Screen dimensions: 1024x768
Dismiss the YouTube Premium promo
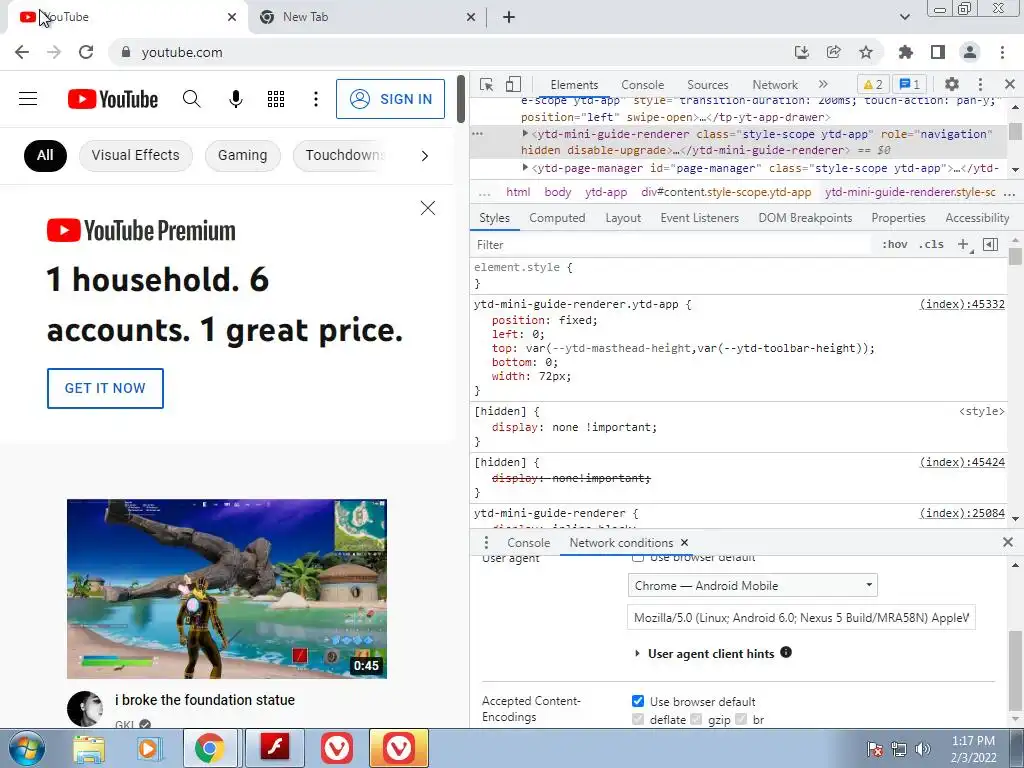pyautogui.click(x=428, y=208)
